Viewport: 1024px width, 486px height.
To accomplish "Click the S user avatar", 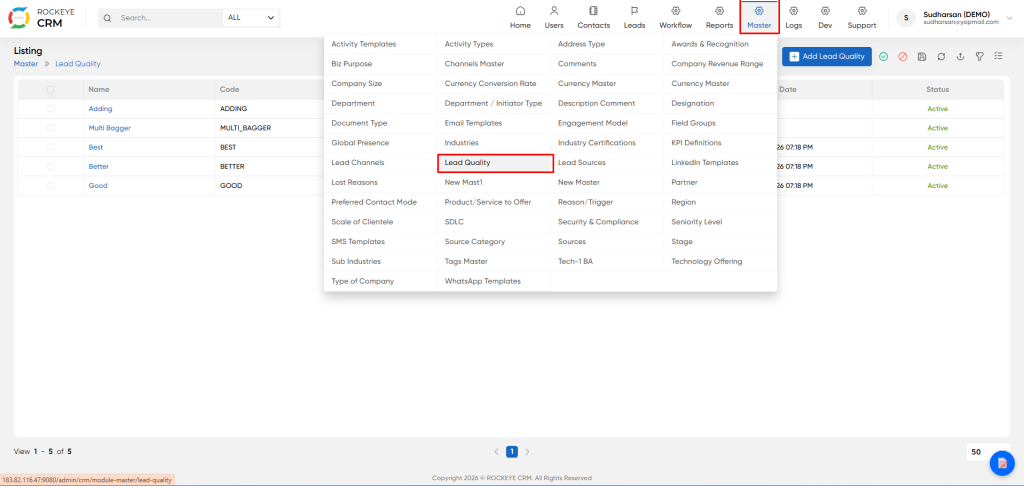I will coord(905,18).
